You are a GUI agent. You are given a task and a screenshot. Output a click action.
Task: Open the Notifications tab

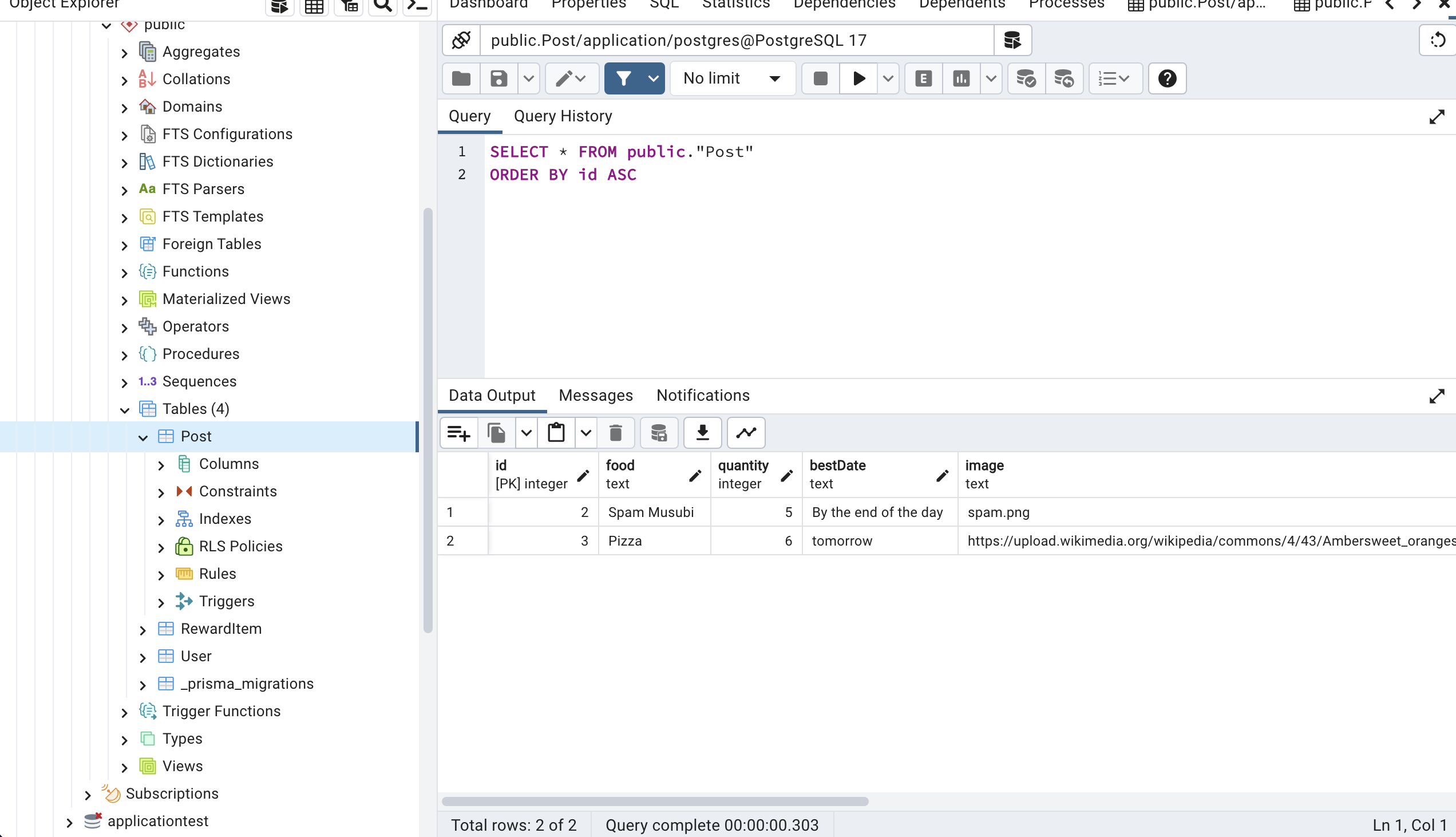703,396
